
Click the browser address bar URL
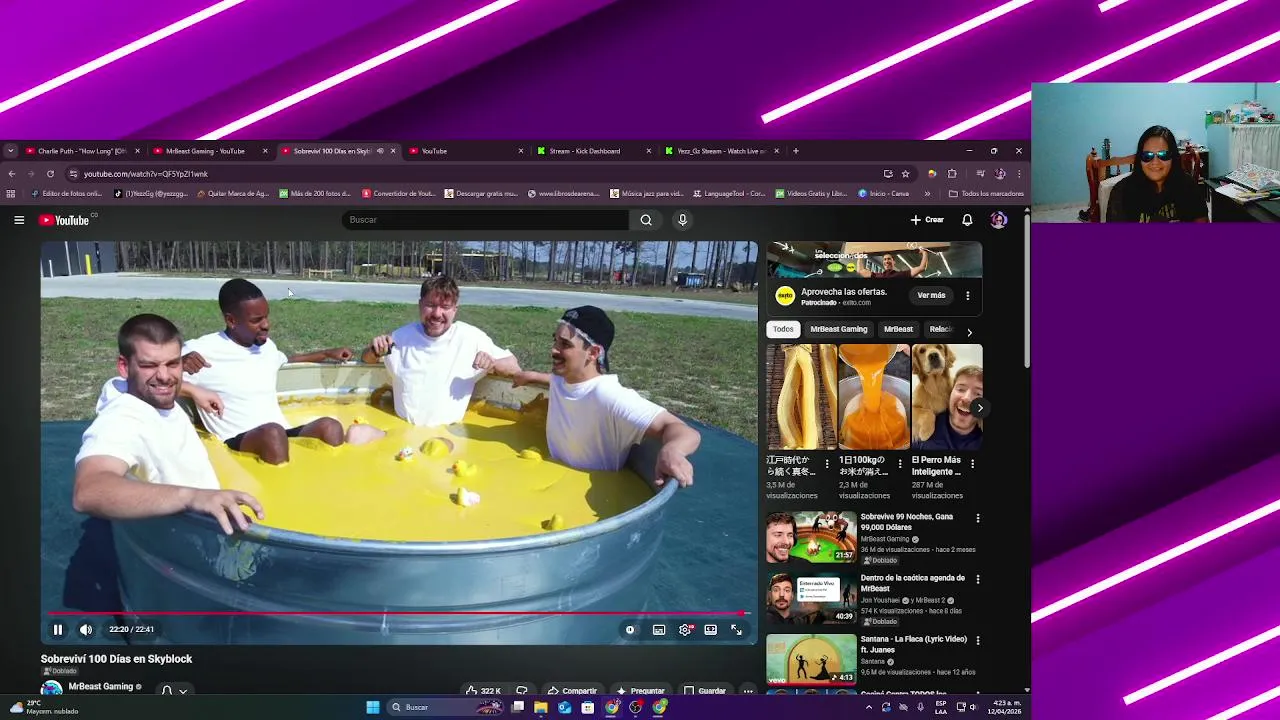(146, 174)
